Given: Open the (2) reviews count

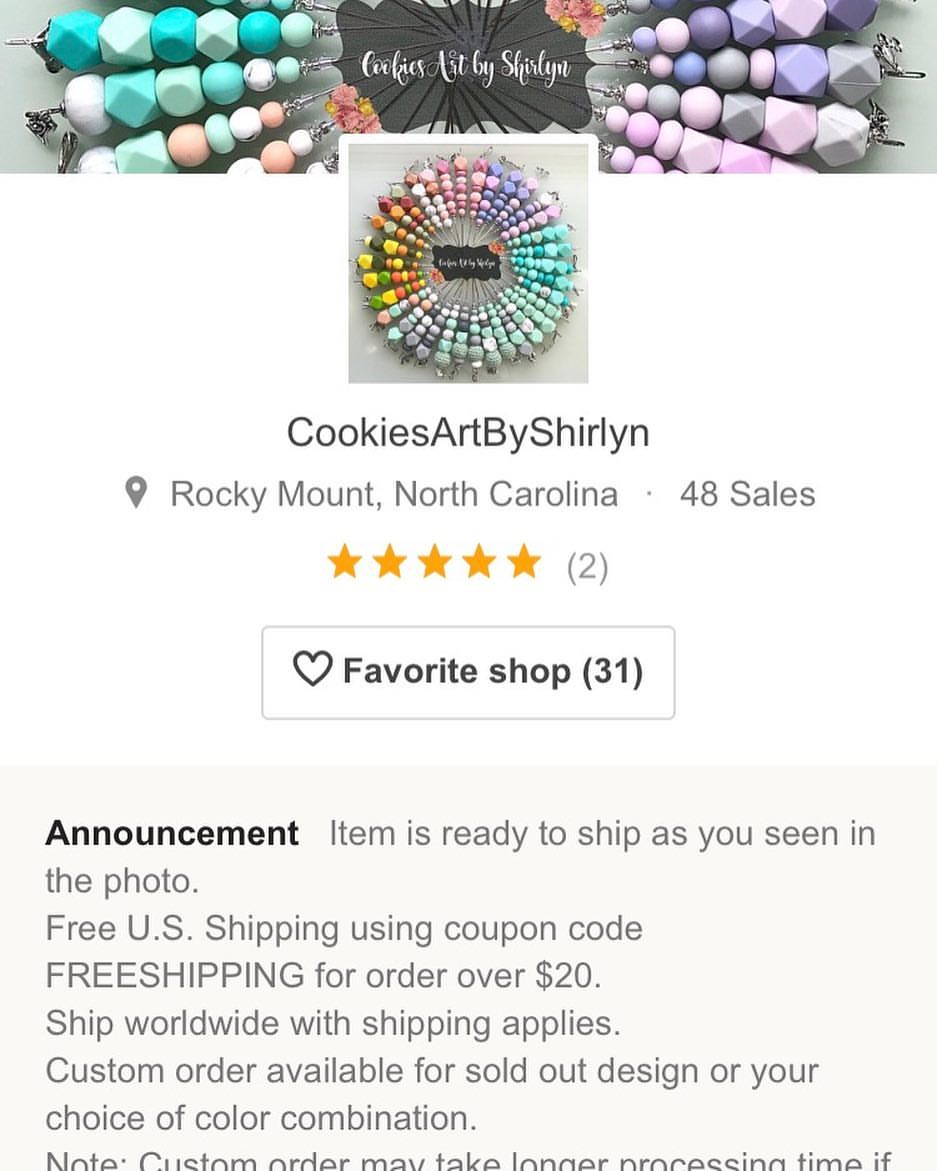Looking at the screenshot, I should click(588, 567).
